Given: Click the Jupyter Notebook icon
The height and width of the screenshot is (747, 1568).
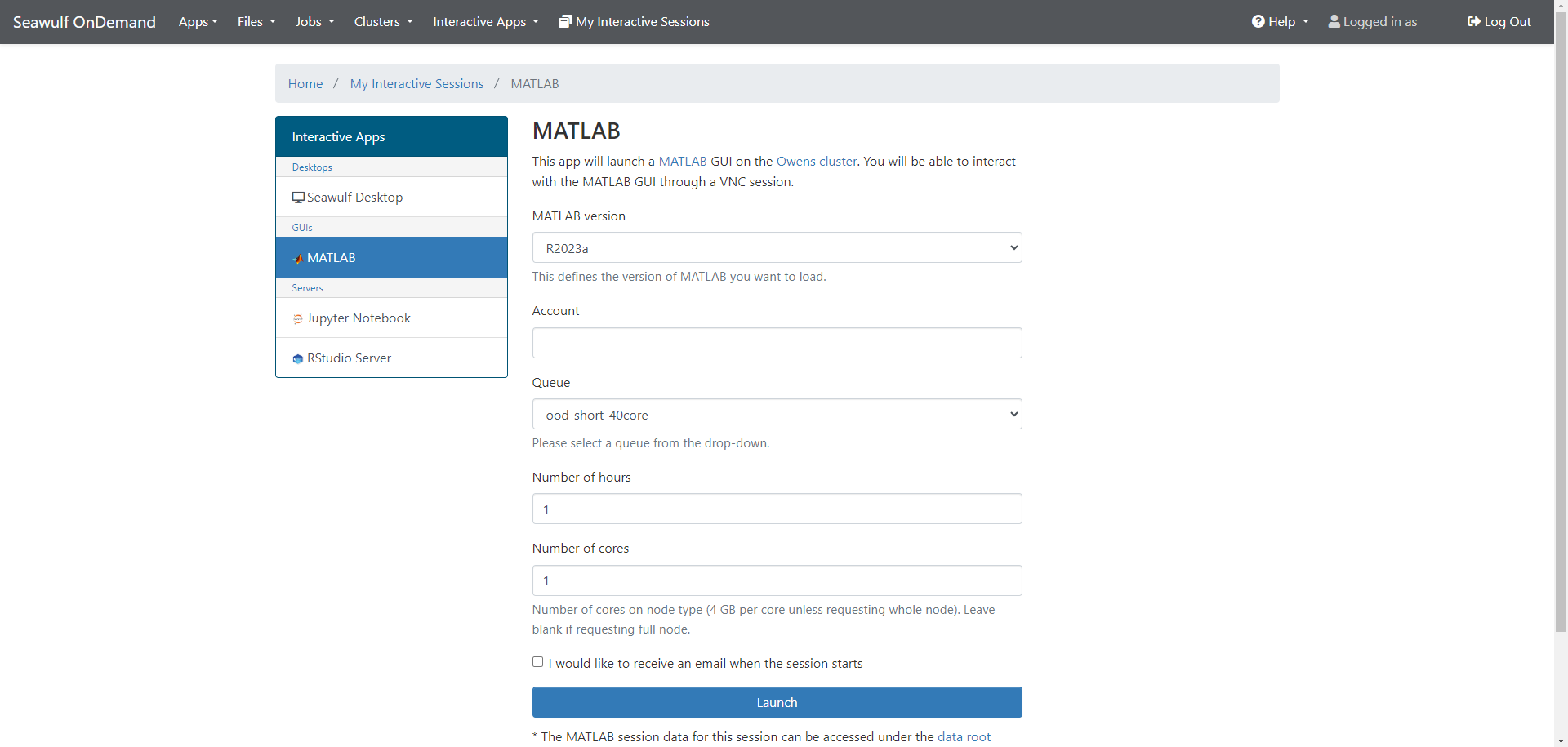Looking at the screenshot, I should [298, 319].
